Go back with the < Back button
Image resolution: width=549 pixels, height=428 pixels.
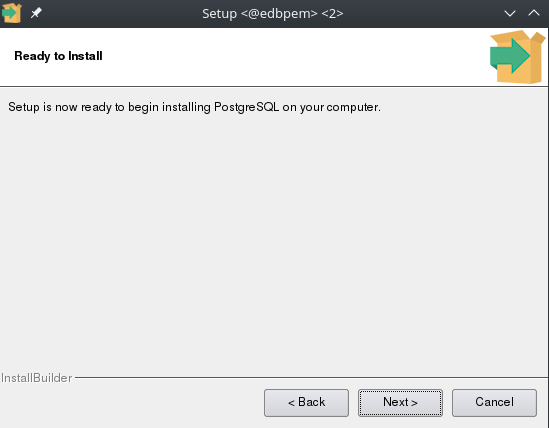point(306,402)
